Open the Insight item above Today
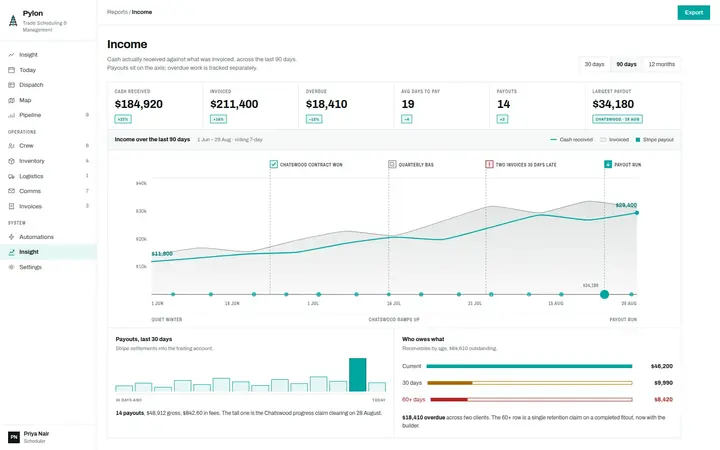 tap(48, 55)
